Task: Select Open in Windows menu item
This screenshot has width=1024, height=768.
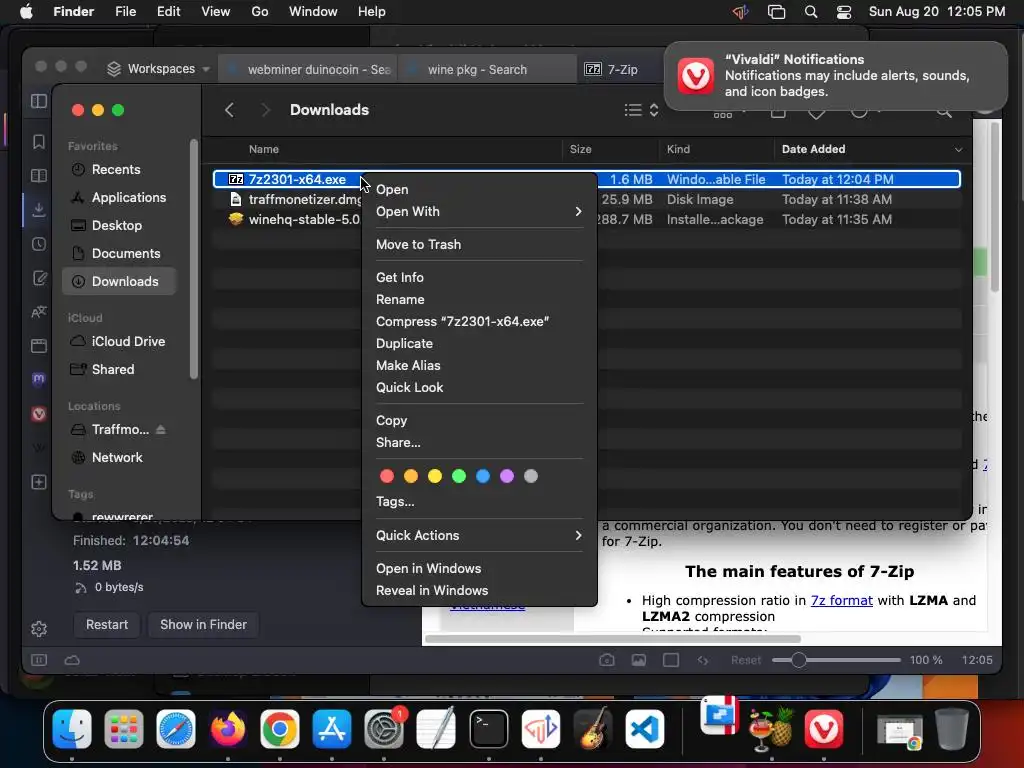Action: (479, 569)
